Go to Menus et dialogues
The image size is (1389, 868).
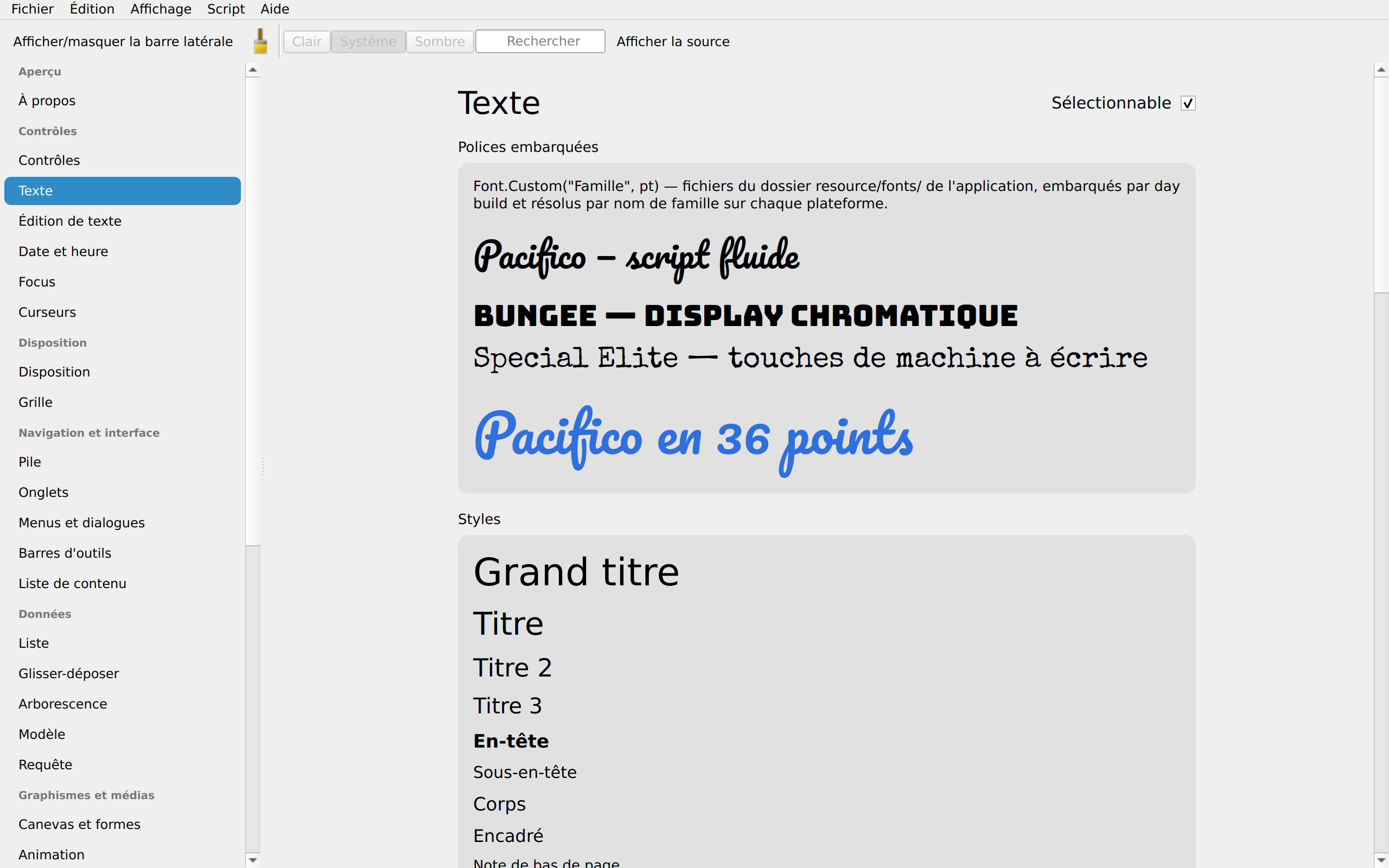click(x=122, y=523)
